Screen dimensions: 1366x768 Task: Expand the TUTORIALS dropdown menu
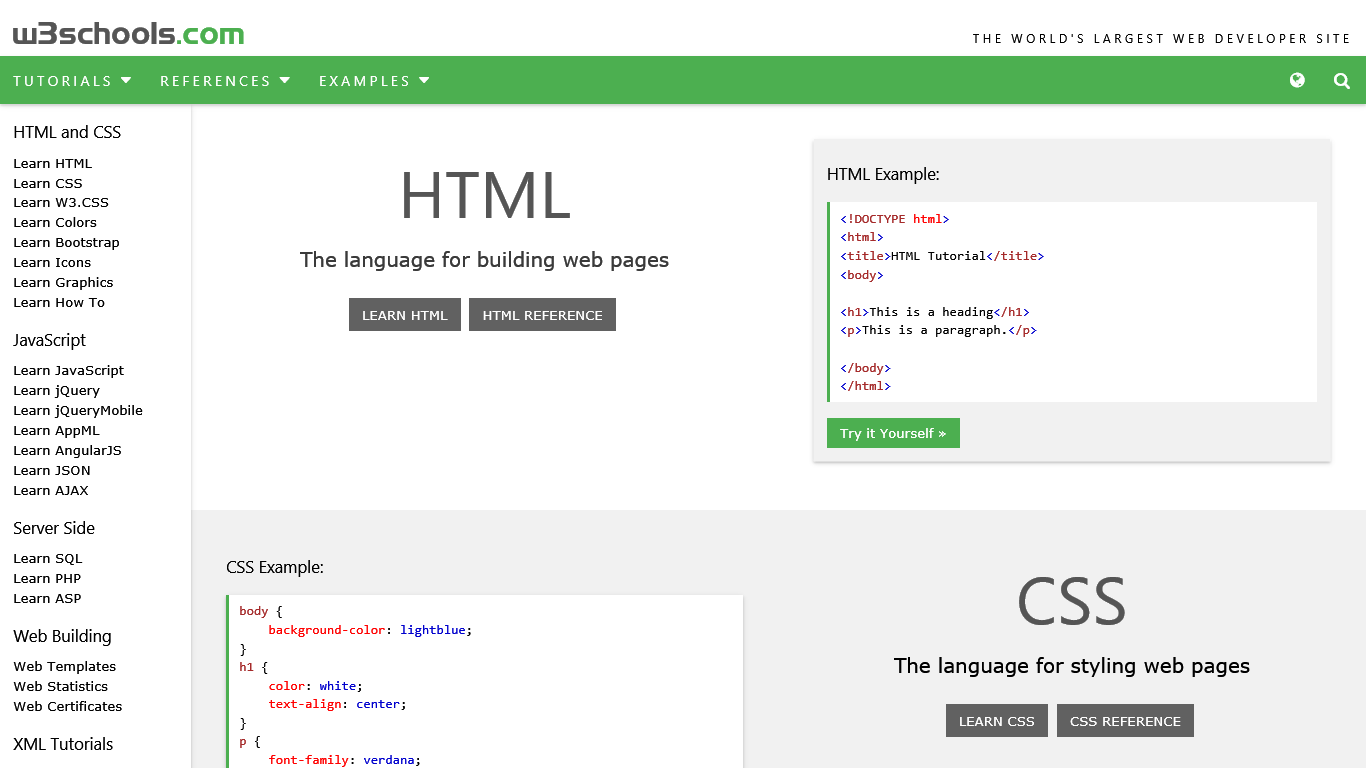click(x=71, y=80)
